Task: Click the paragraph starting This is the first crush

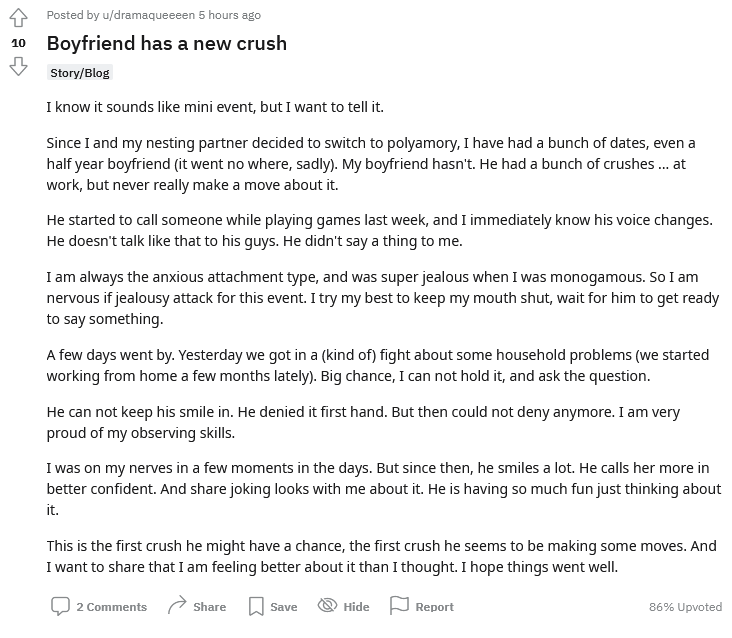Action: point(381,556)
